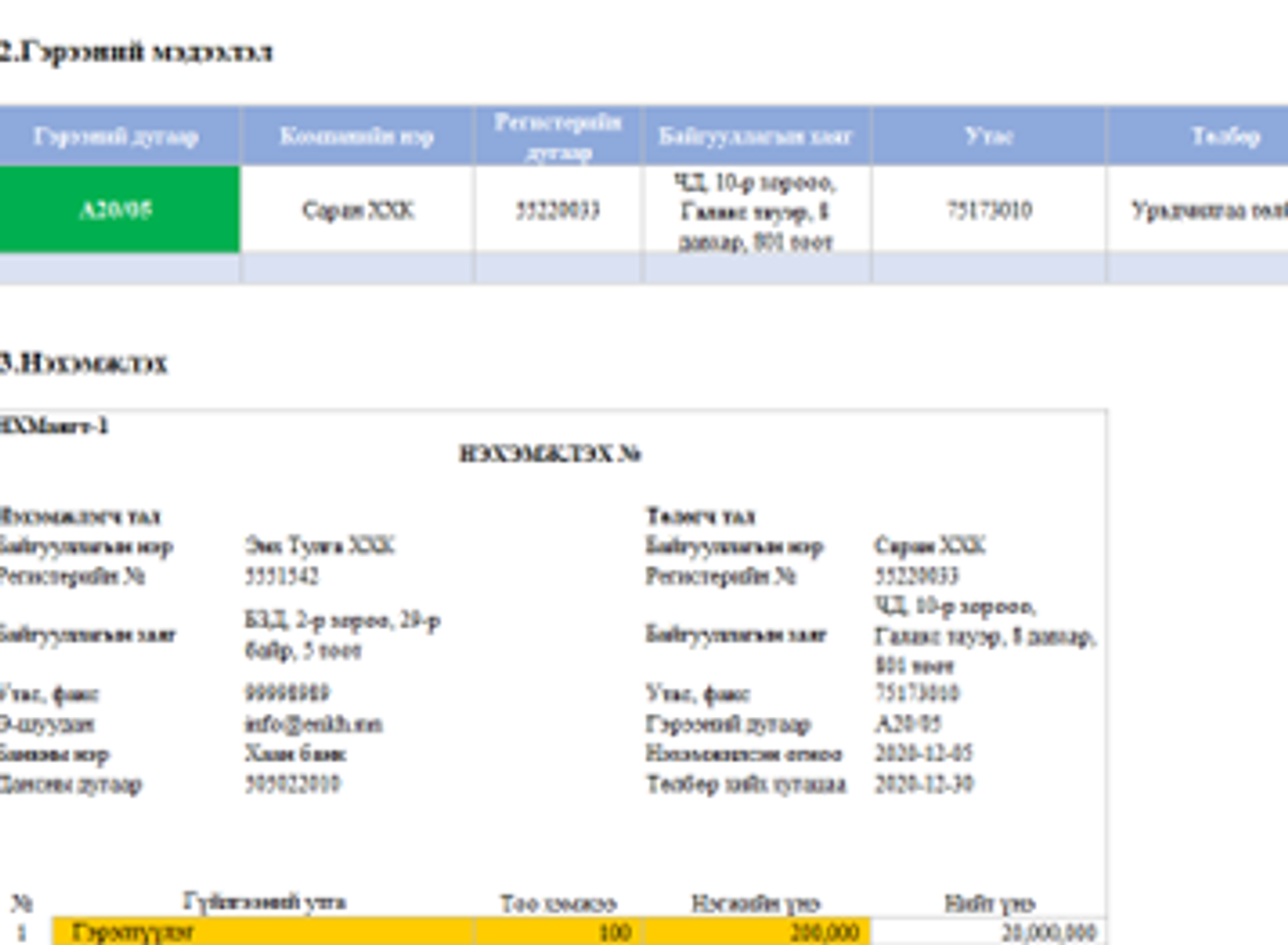The image size is (1288, 945).
Task: Click the Утас column header
Action: 988,136
